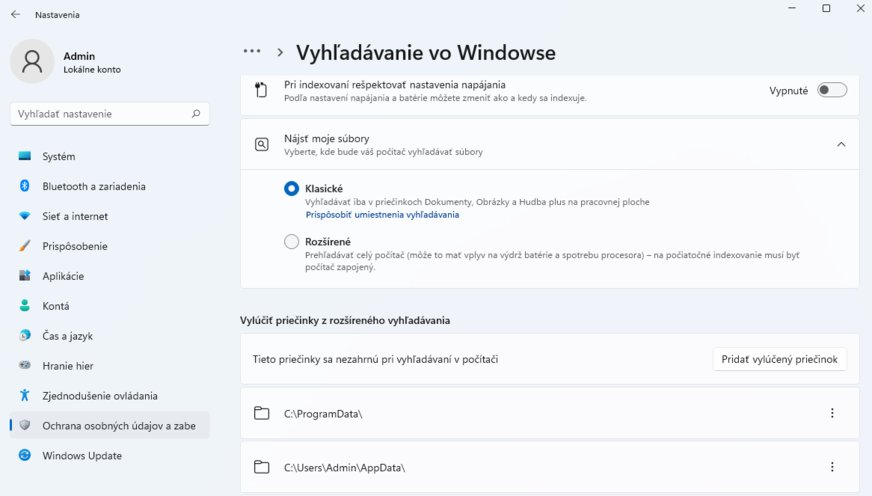
Task: Click the back arrow icon in title bar
Action: [x=15, y=15]
